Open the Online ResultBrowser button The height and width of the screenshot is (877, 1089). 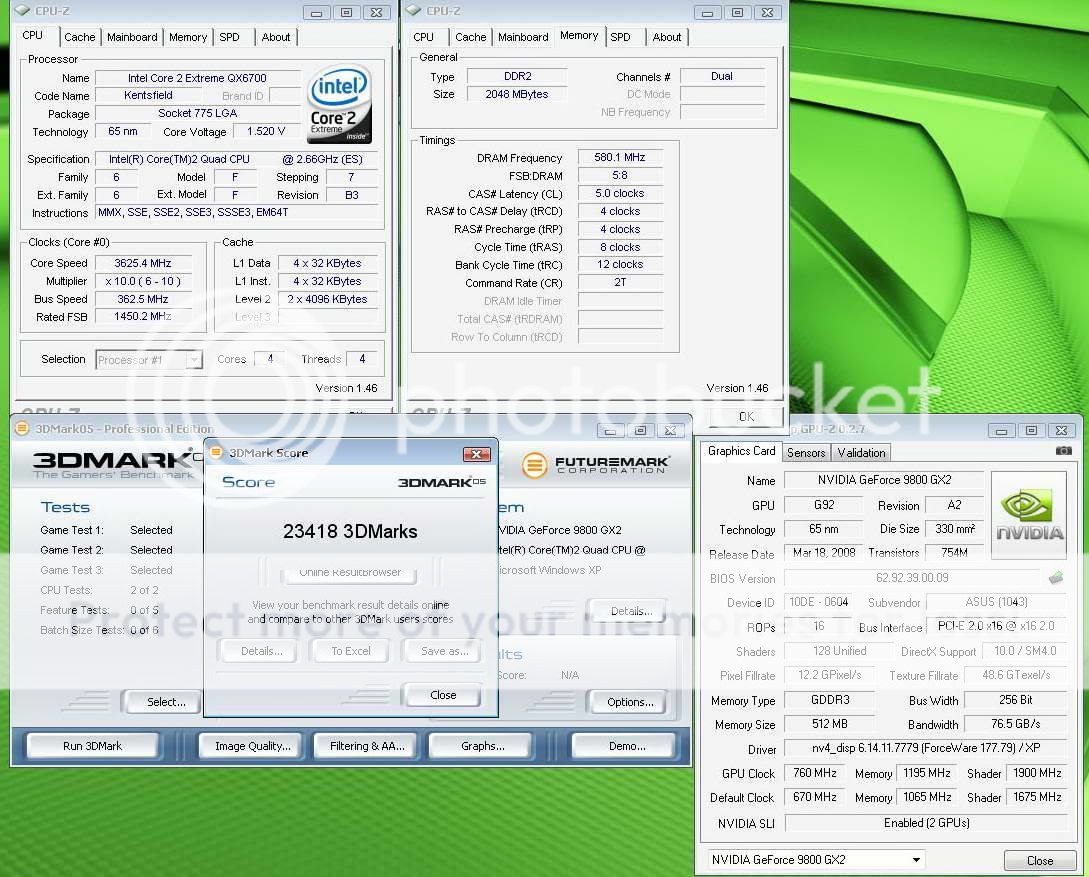tap(349, 573)
